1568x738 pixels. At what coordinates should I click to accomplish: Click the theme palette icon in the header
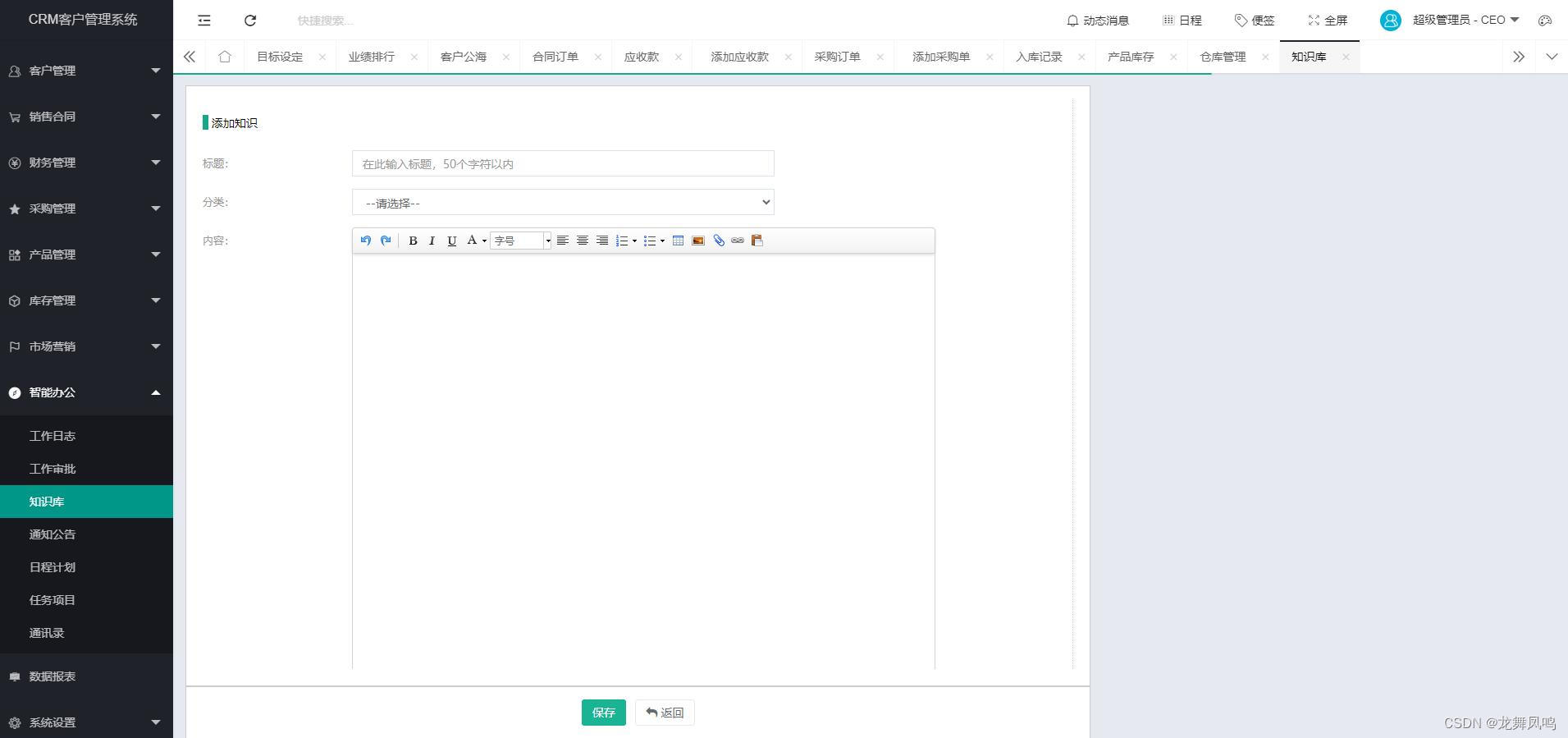[1545, 21]
